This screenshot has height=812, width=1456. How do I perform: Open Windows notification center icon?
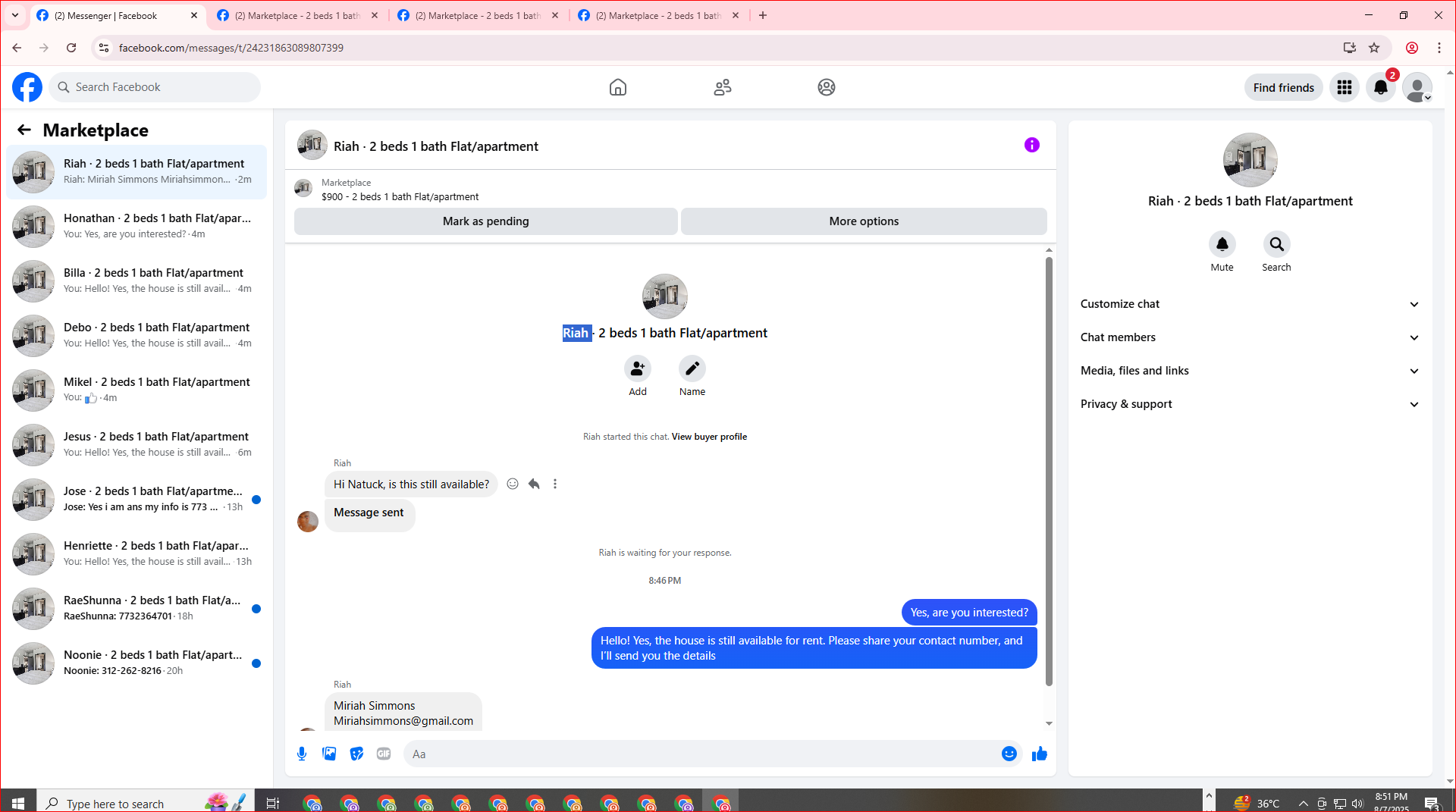pos(1432,803)
